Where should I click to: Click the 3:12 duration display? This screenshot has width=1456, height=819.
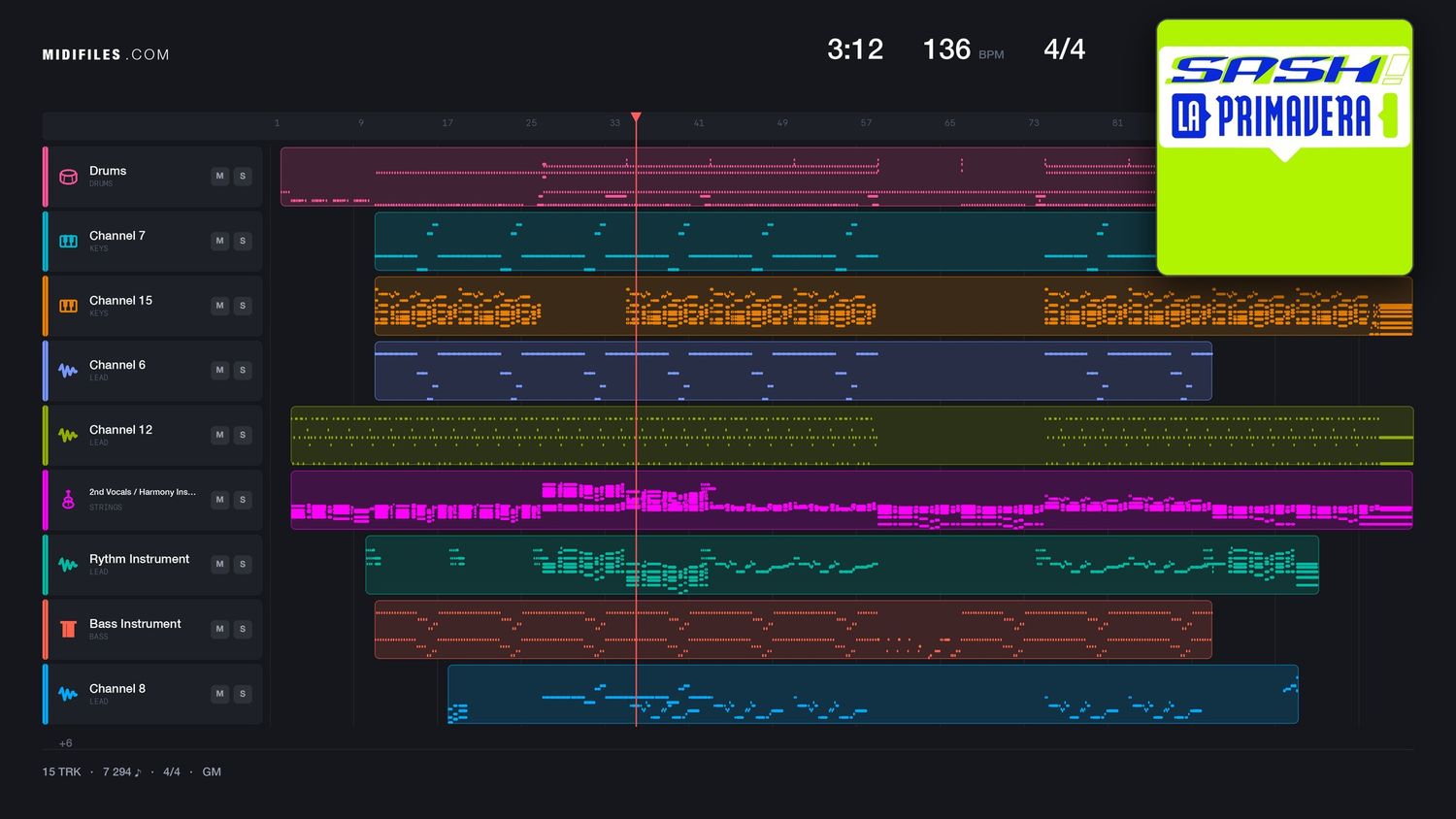(855, 49)
